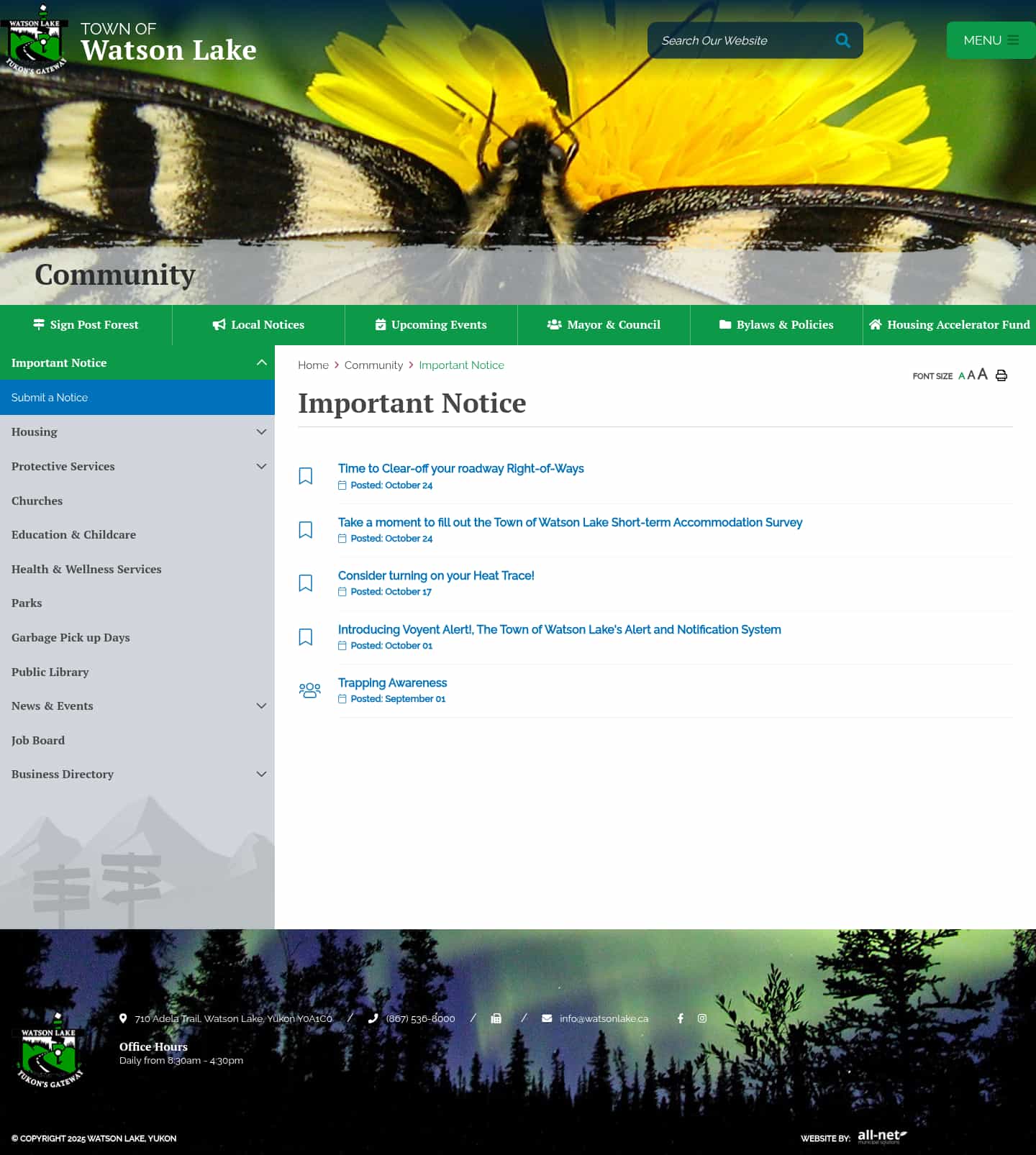The image size is (1036, 1155).
Task: Open Public Library sidebar item
Action: 137,672
